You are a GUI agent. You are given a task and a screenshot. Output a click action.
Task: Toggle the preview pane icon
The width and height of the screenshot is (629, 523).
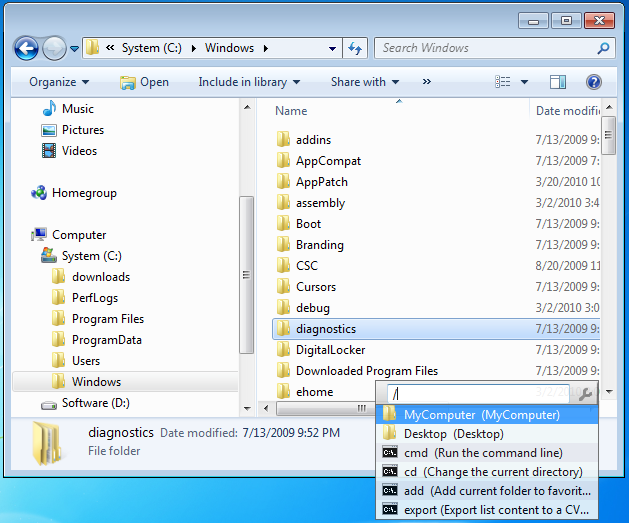[558, 82]
